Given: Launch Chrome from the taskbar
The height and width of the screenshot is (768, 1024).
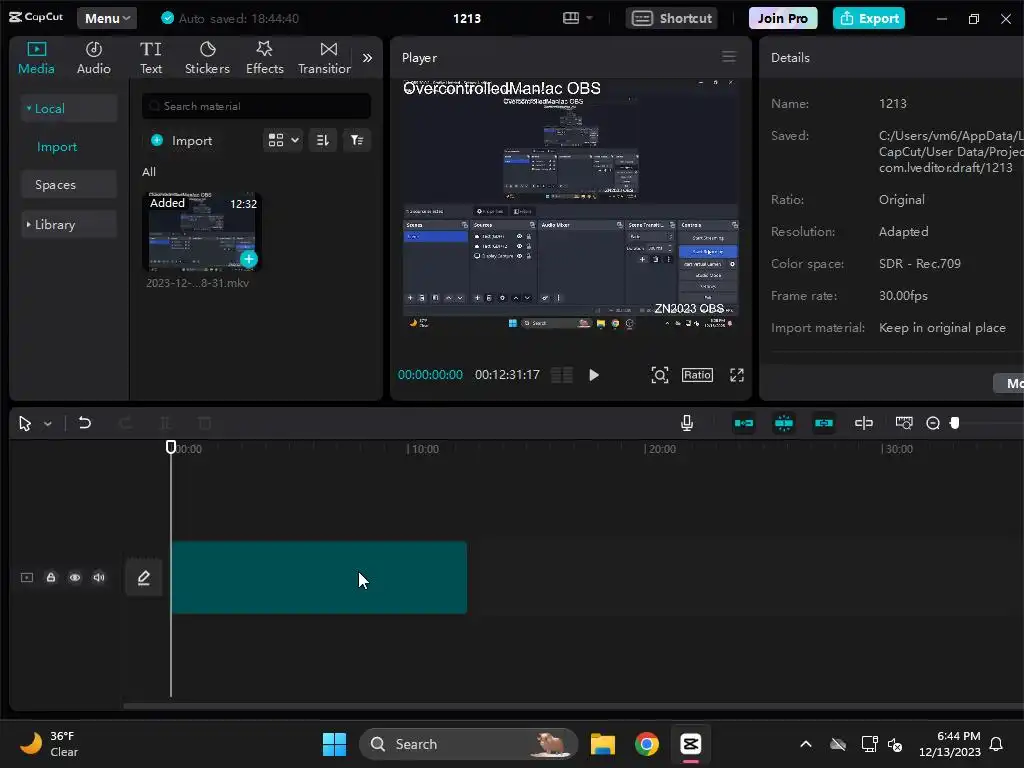Looking at the screenshot, I should 647,744.
